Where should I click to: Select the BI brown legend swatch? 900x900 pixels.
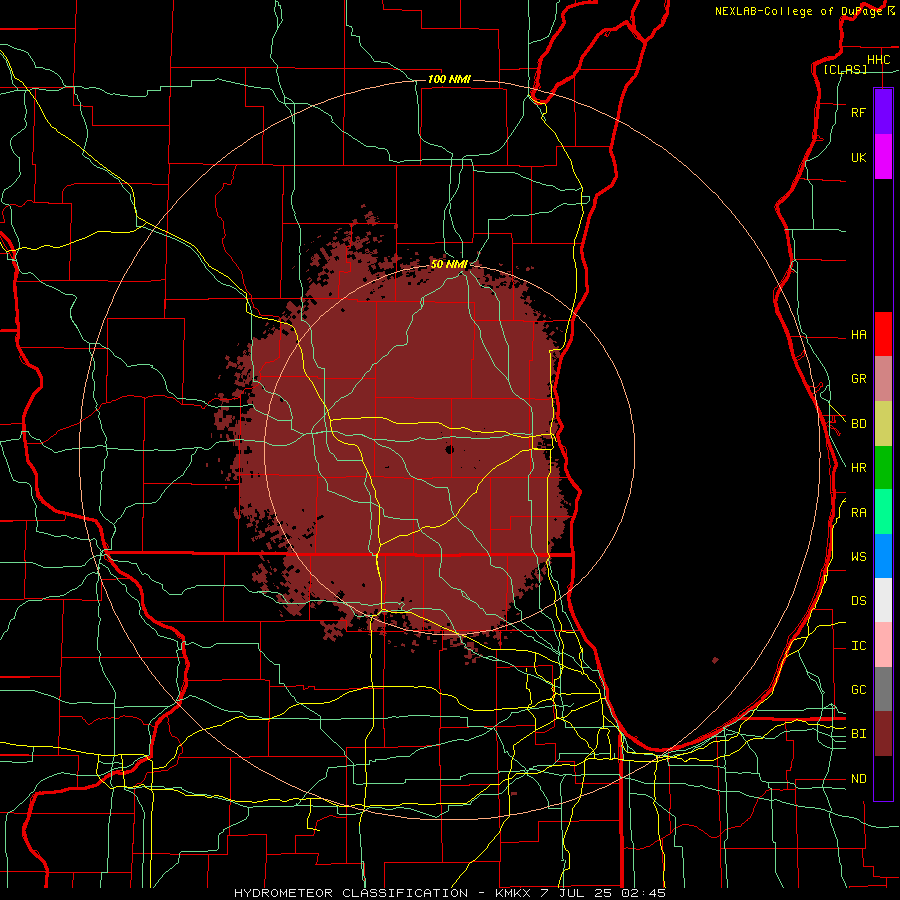point(883,734)
